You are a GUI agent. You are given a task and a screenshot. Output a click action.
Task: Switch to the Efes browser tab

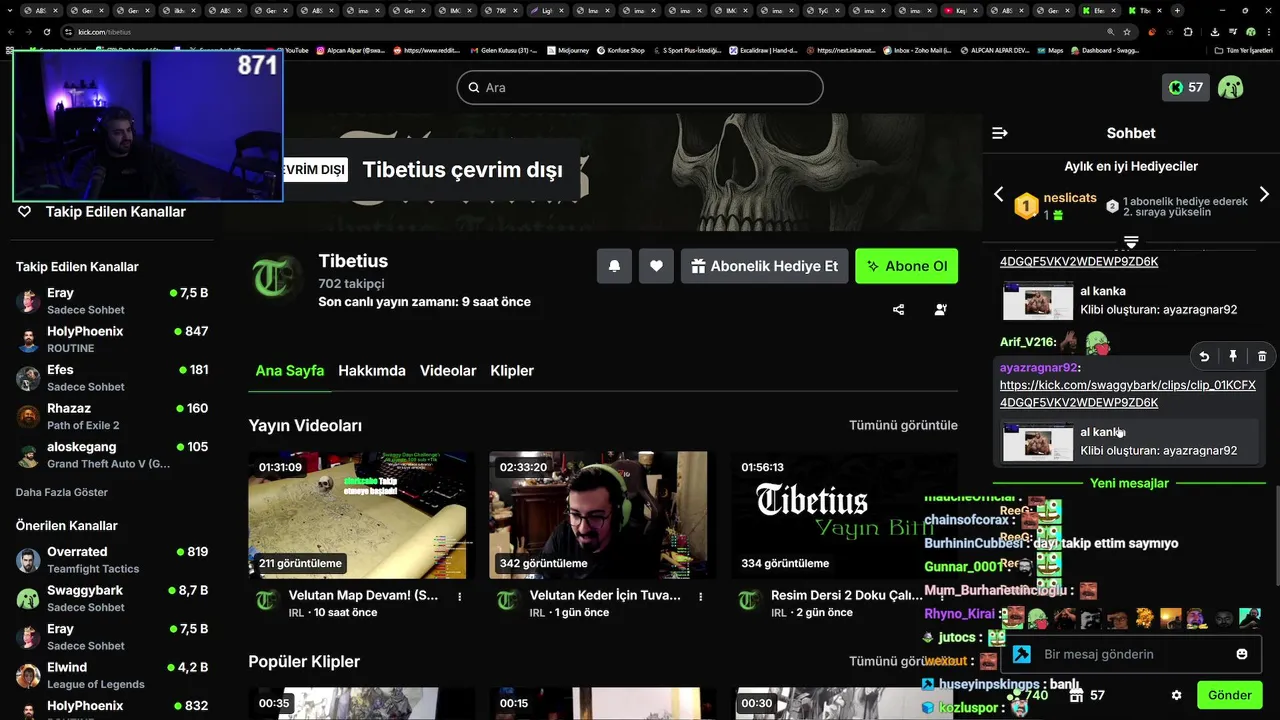tap(1098, 10)
